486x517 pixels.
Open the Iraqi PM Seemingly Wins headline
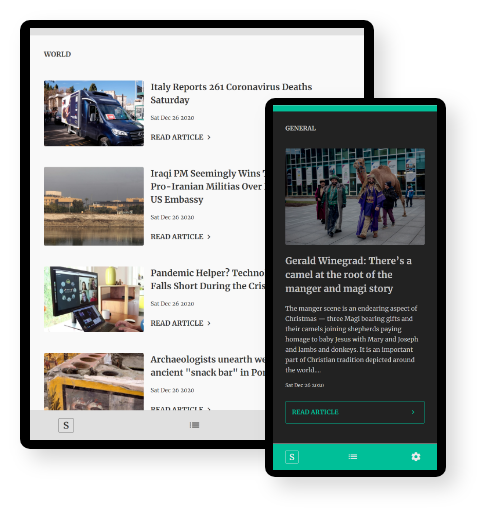point(208,186)
